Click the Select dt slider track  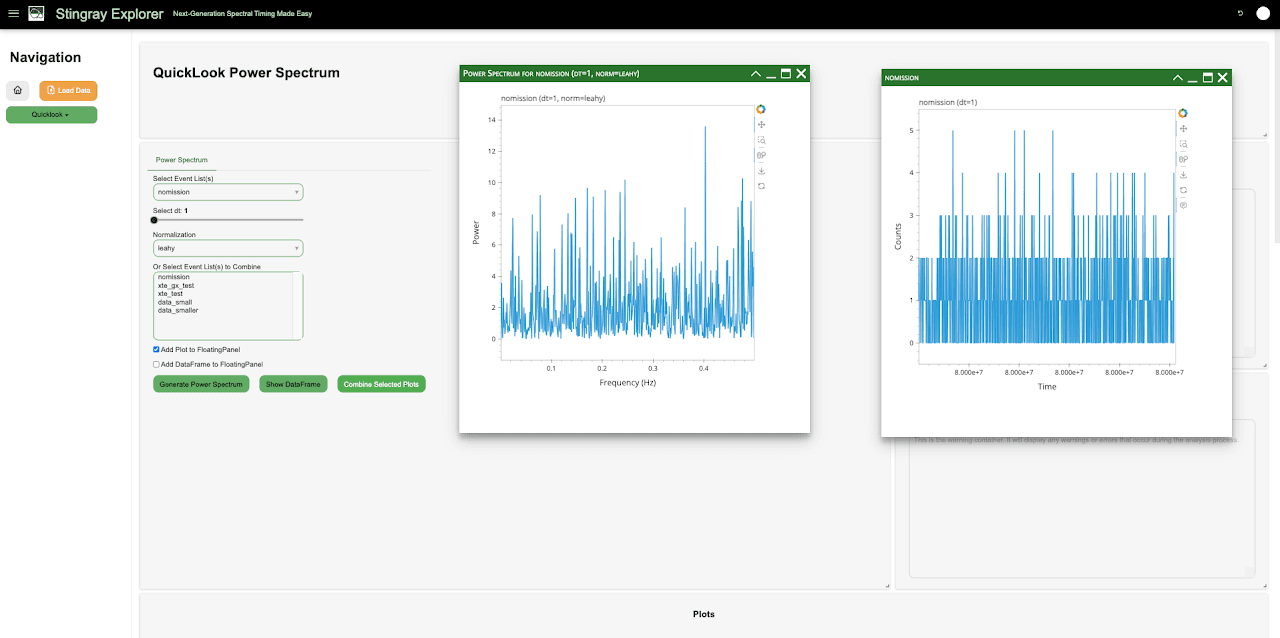(x=228, y=220)
